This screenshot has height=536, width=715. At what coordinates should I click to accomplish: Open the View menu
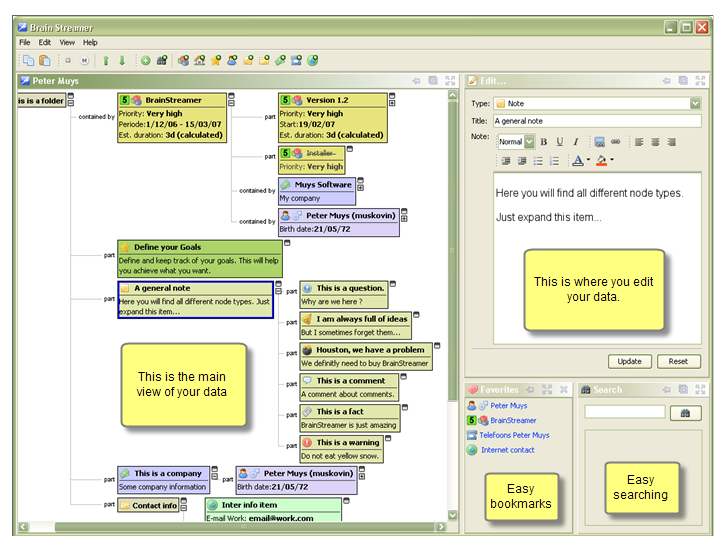[x=67, y=43]
